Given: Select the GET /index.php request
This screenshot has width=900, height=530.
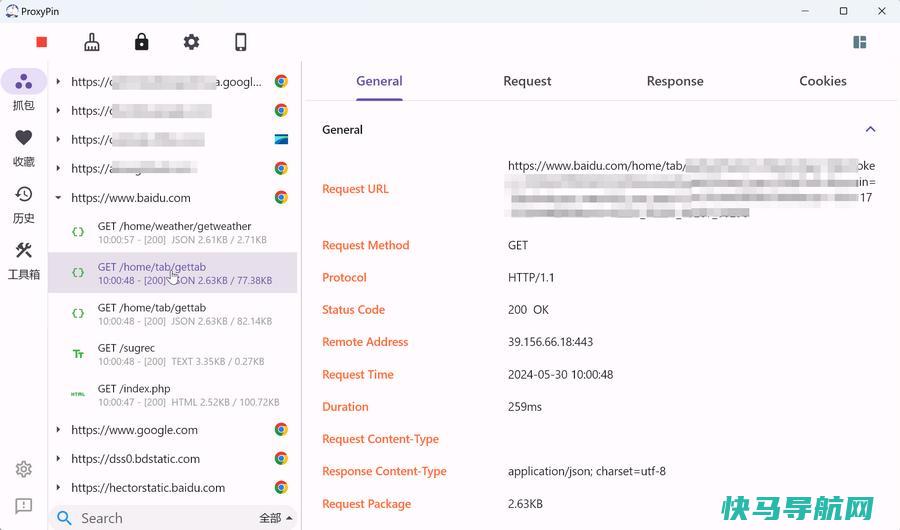Looking at the screenshot, I should (172, 394).
